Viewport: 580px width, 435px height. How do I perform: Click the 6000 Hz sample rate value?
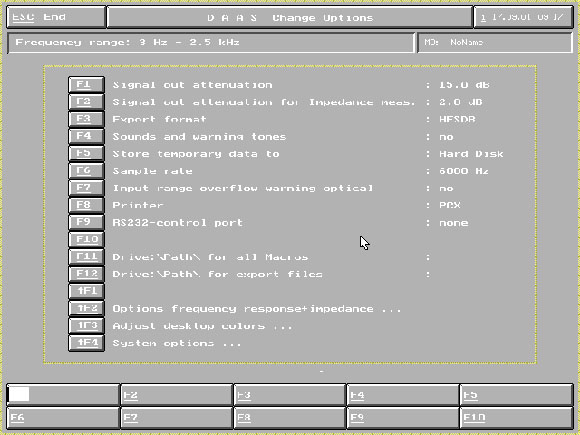click(464, 171)
